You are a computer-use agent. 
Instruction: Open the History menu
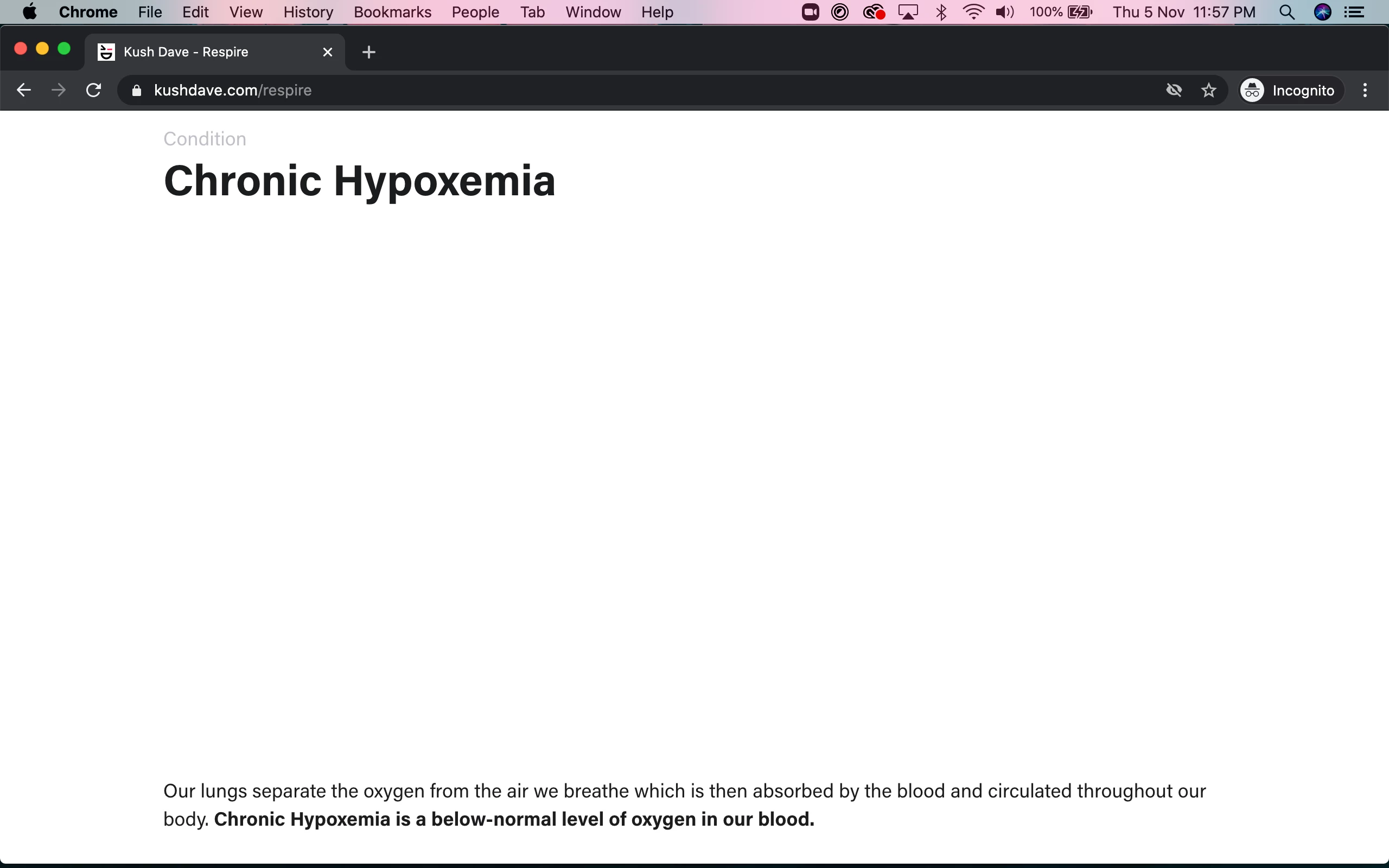pos(308,12)
